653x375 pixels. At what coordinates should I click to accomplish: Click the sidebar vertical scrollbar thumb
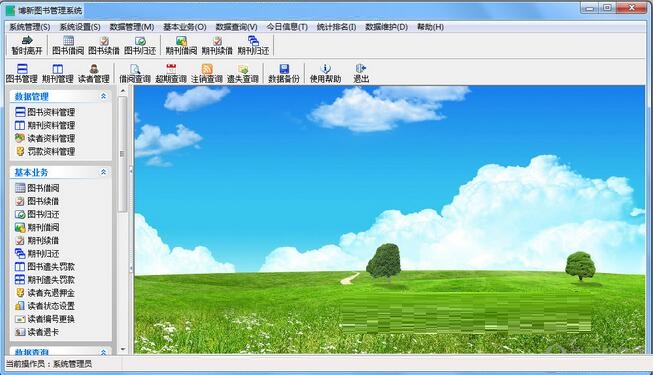(x=122, y=154)
